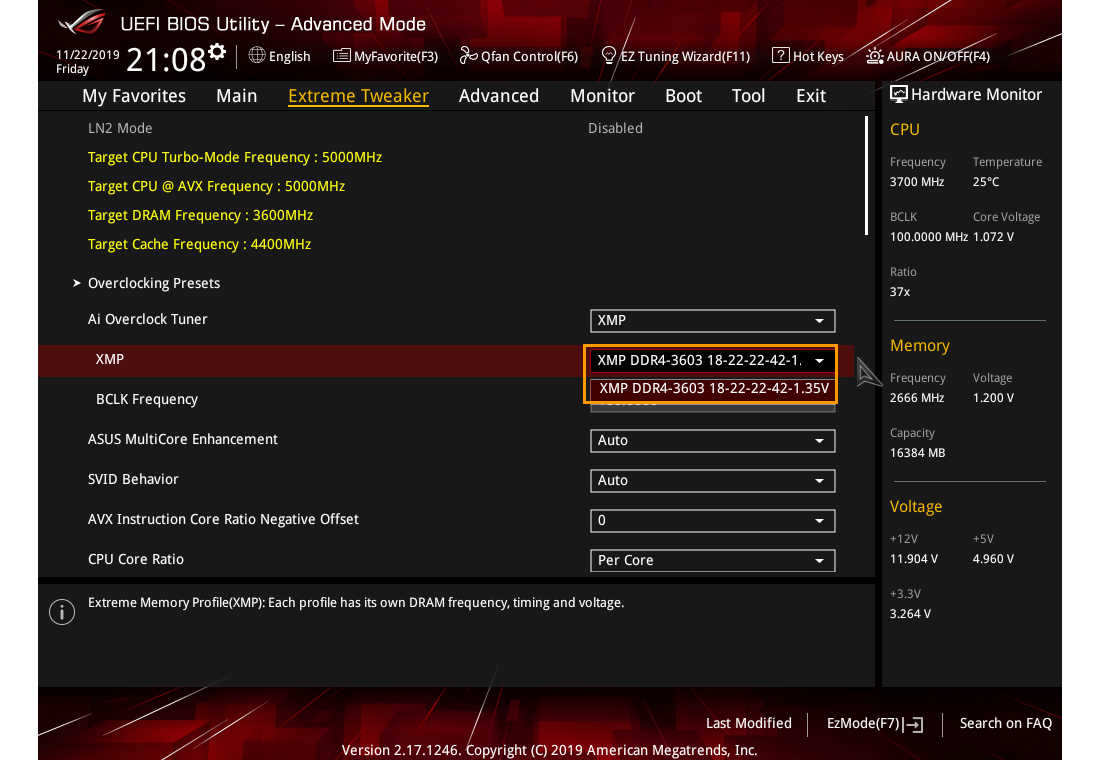The height and width of the screenshot is (760, 1100).
Task: Click the +3.3V reading 3.264 V
Action: (910, 614)
